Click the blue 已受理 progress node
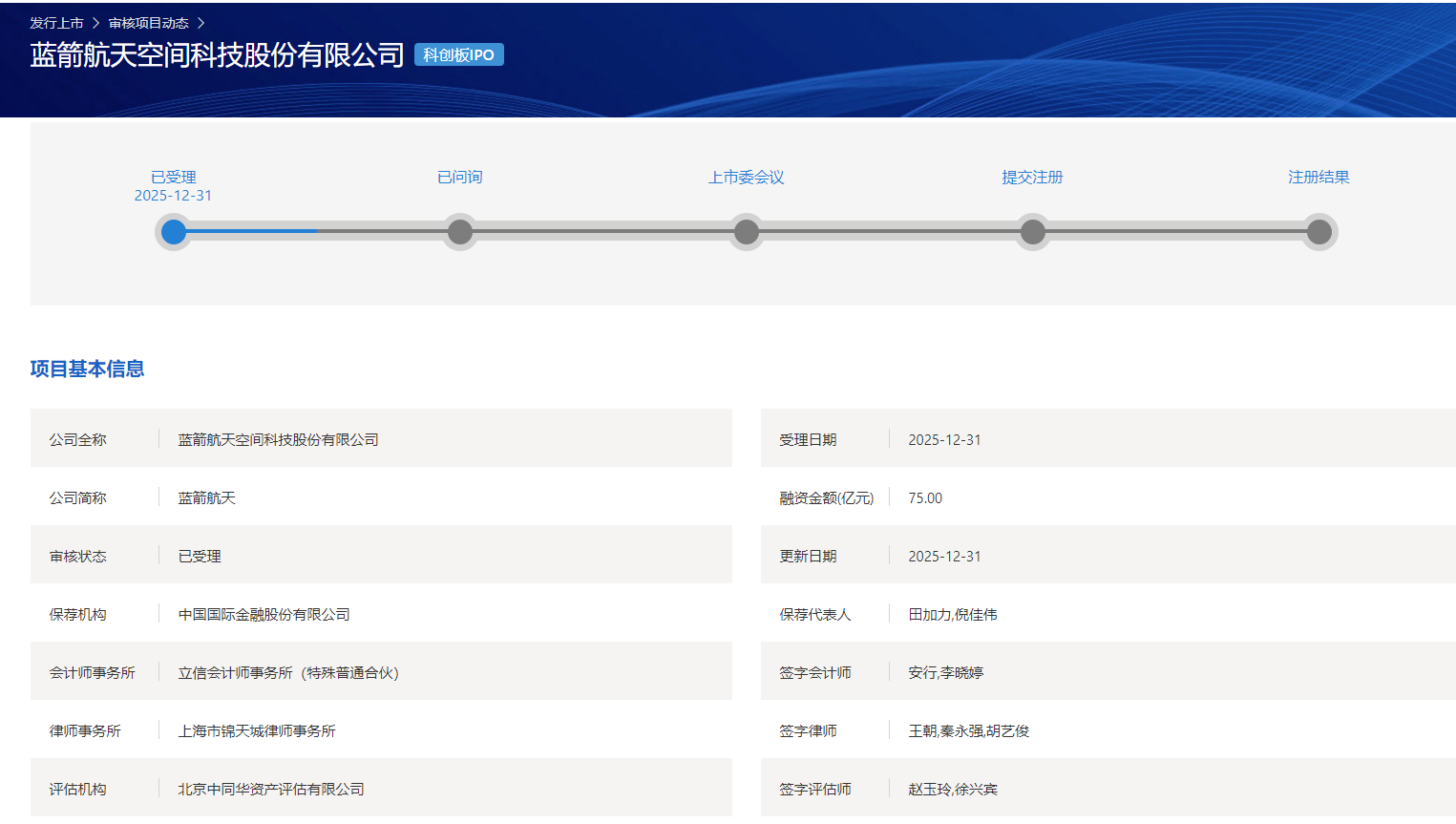The width and height of the screenshot is (1456, 824). 174,232
